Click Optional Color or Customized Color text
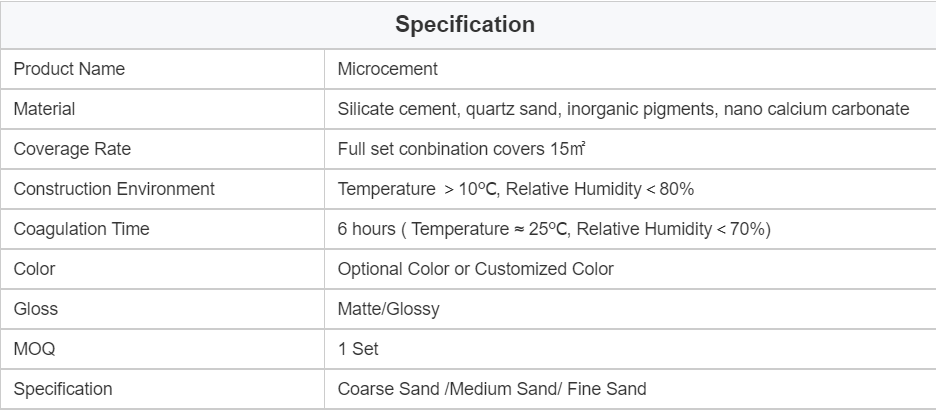This screenshot has height=411, width=936. pos(475,269)
